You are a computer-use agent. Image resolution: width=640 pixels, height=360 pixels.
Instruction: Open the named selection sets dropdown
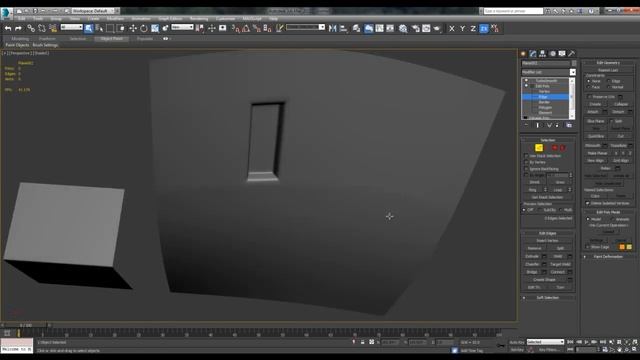click(306, 27)
